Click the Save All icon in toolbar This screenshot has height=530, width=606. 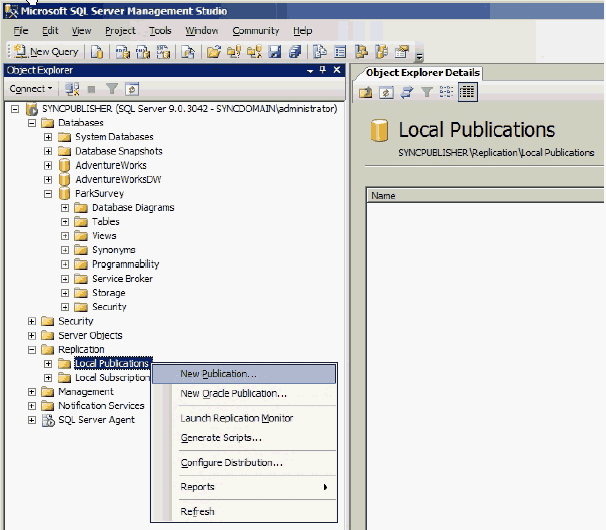click(x=295, y=51)
